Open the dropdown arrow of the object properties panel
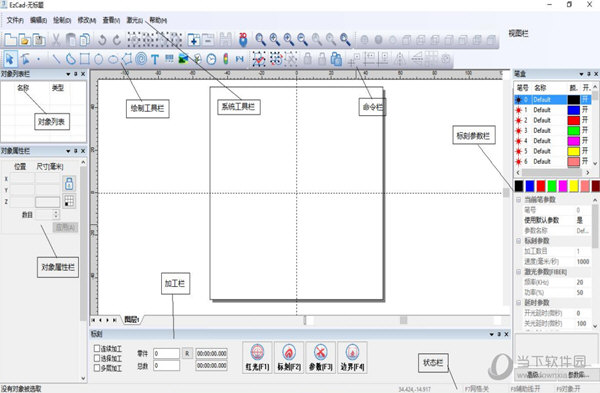600x393 pixels. click(68, 151)
